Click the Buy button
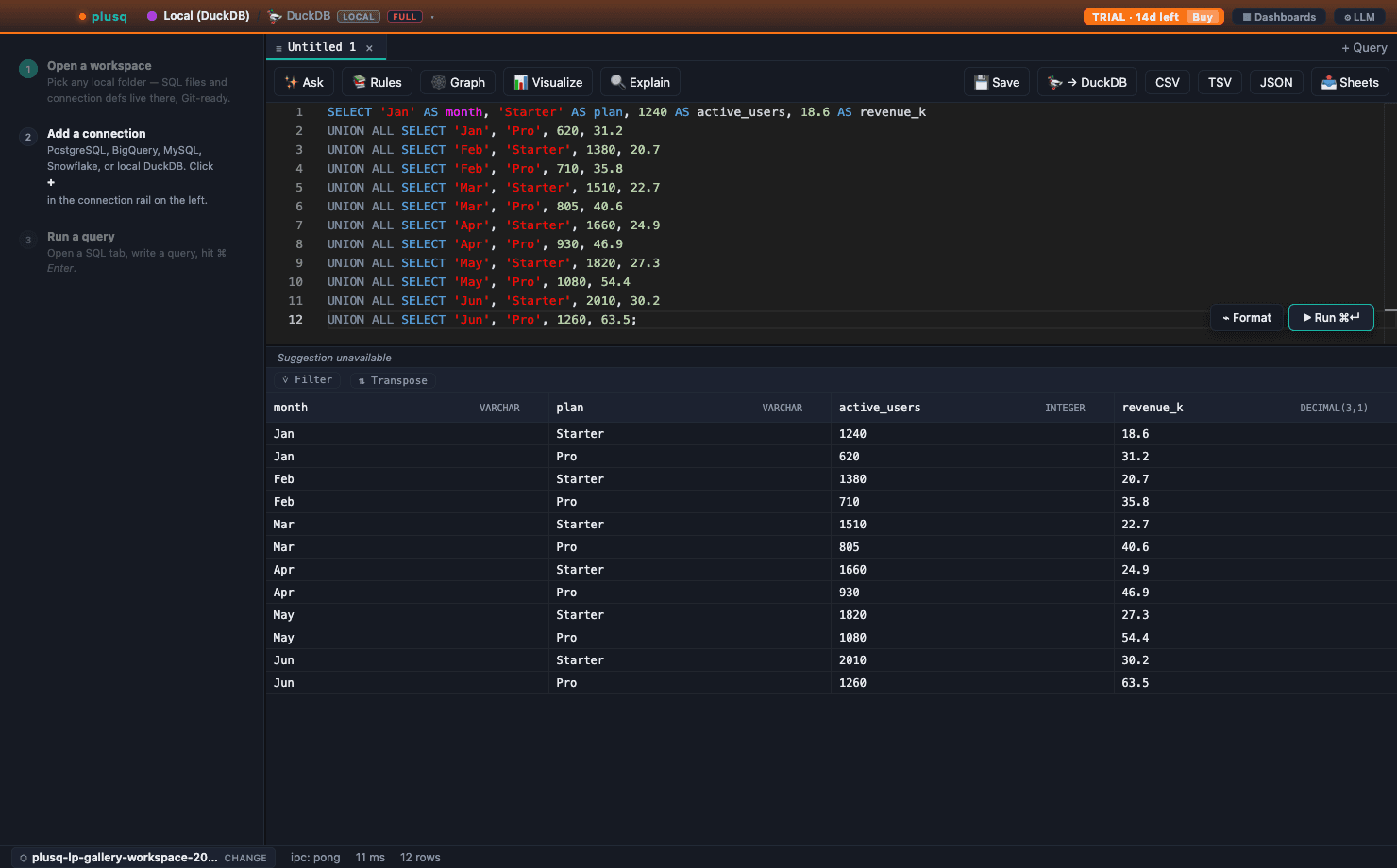This screenshot has height=868, width=1397. (x=1203, y=17)
